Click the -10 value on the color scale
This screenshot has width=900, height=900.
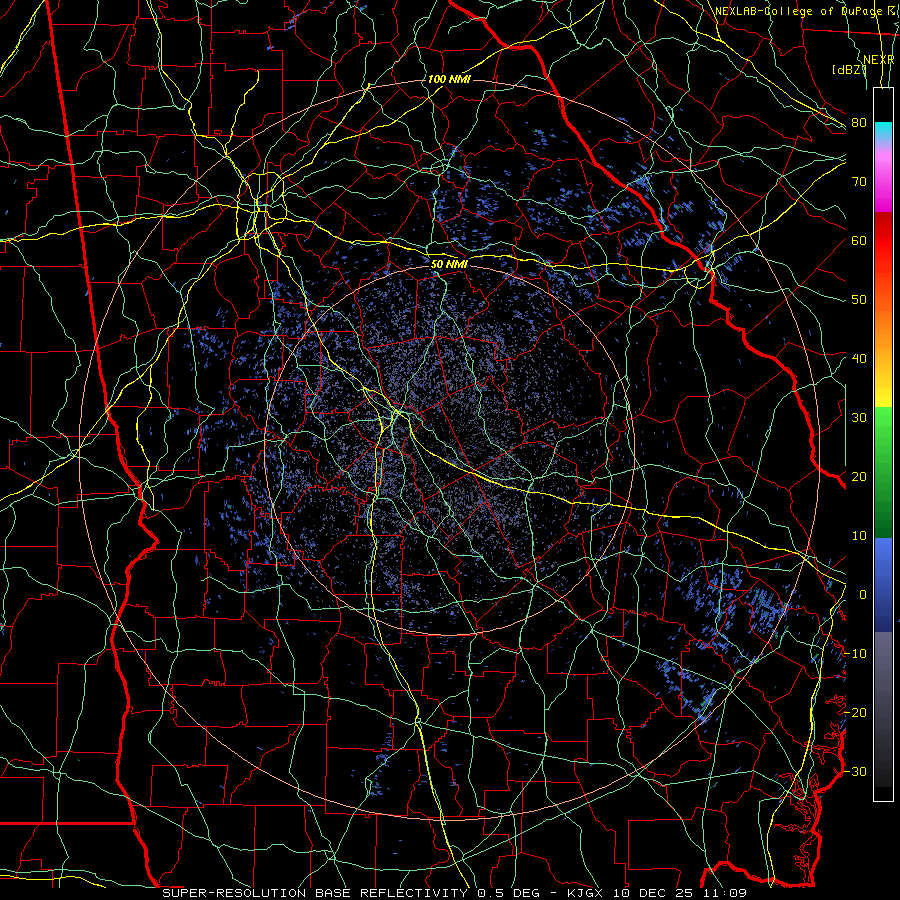(855, 654)
